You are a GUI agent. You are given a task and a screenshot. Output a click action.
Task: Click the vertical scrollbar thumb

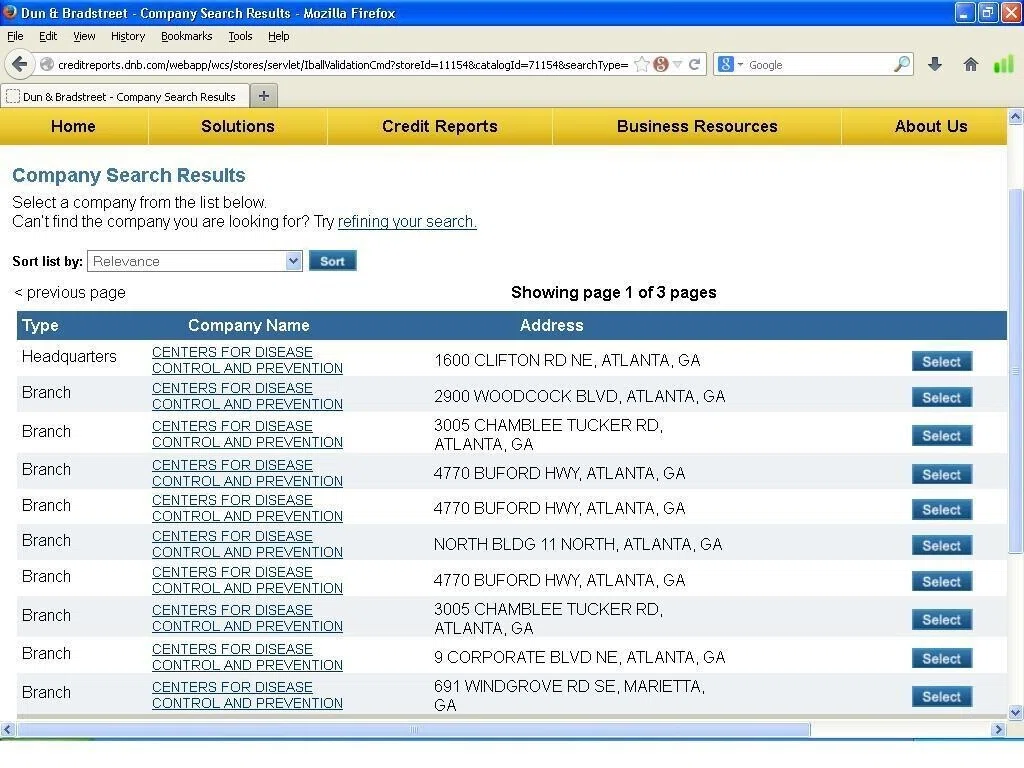tap(1016, 371)
